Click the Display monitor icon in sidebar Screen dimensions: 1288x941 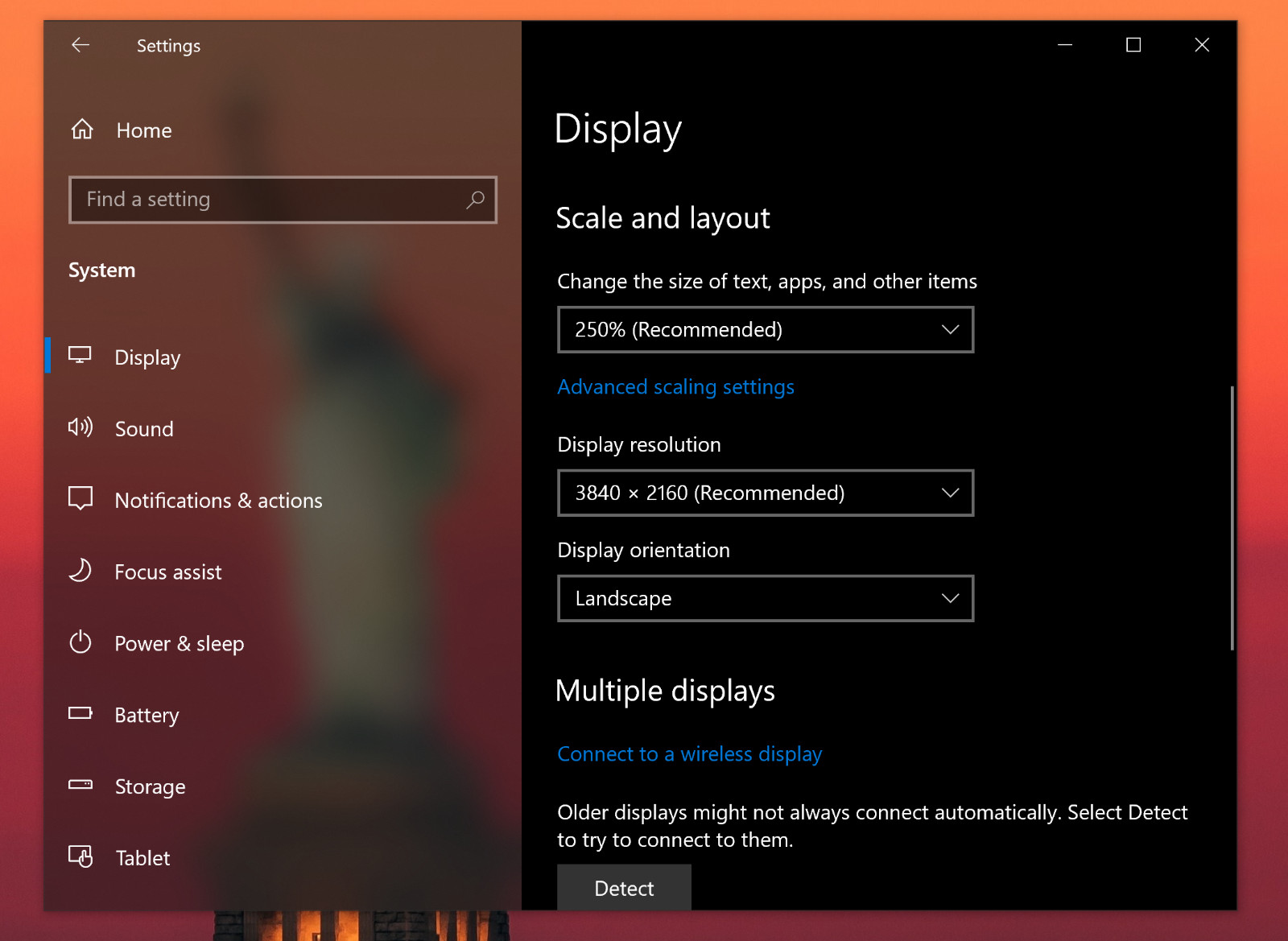[80, 355]
